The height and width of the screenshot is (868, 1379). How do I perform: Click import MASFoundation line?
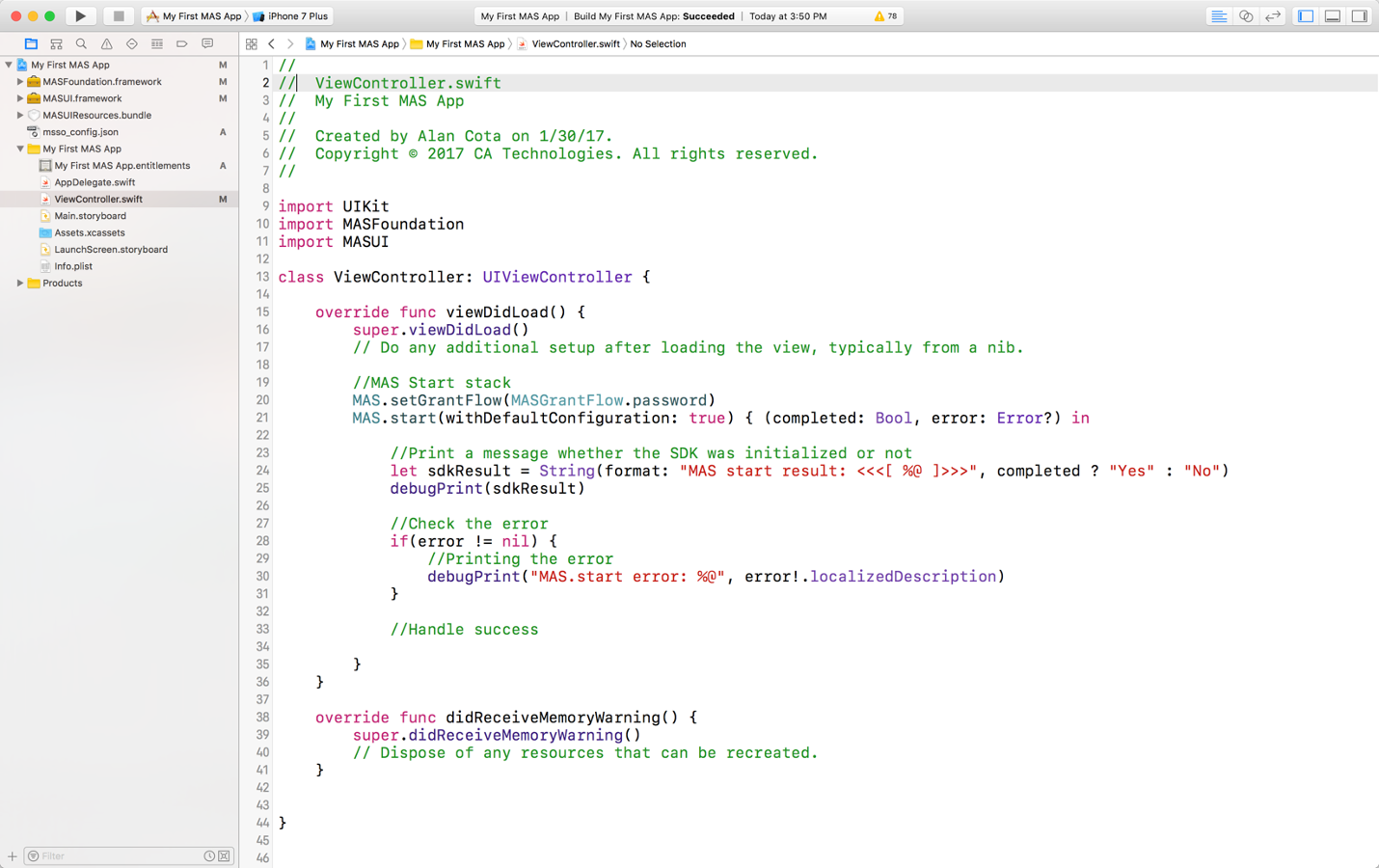[371, 225]
